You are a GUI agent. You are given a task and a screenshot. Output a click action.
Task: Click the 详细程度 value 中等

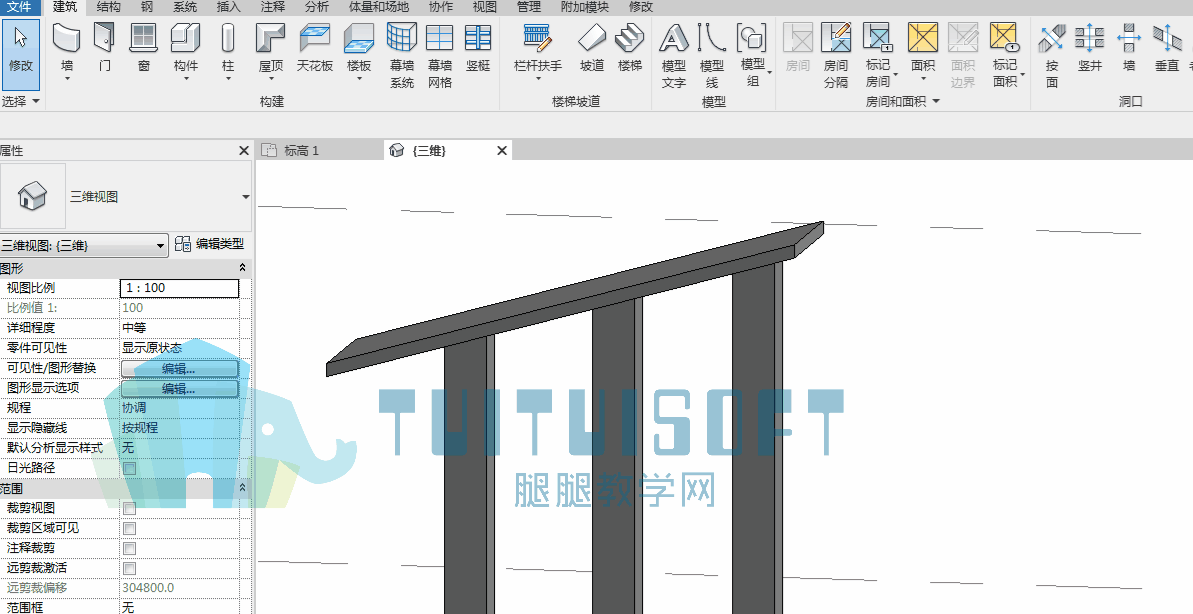pyautogui.click(x=180, y=328)
